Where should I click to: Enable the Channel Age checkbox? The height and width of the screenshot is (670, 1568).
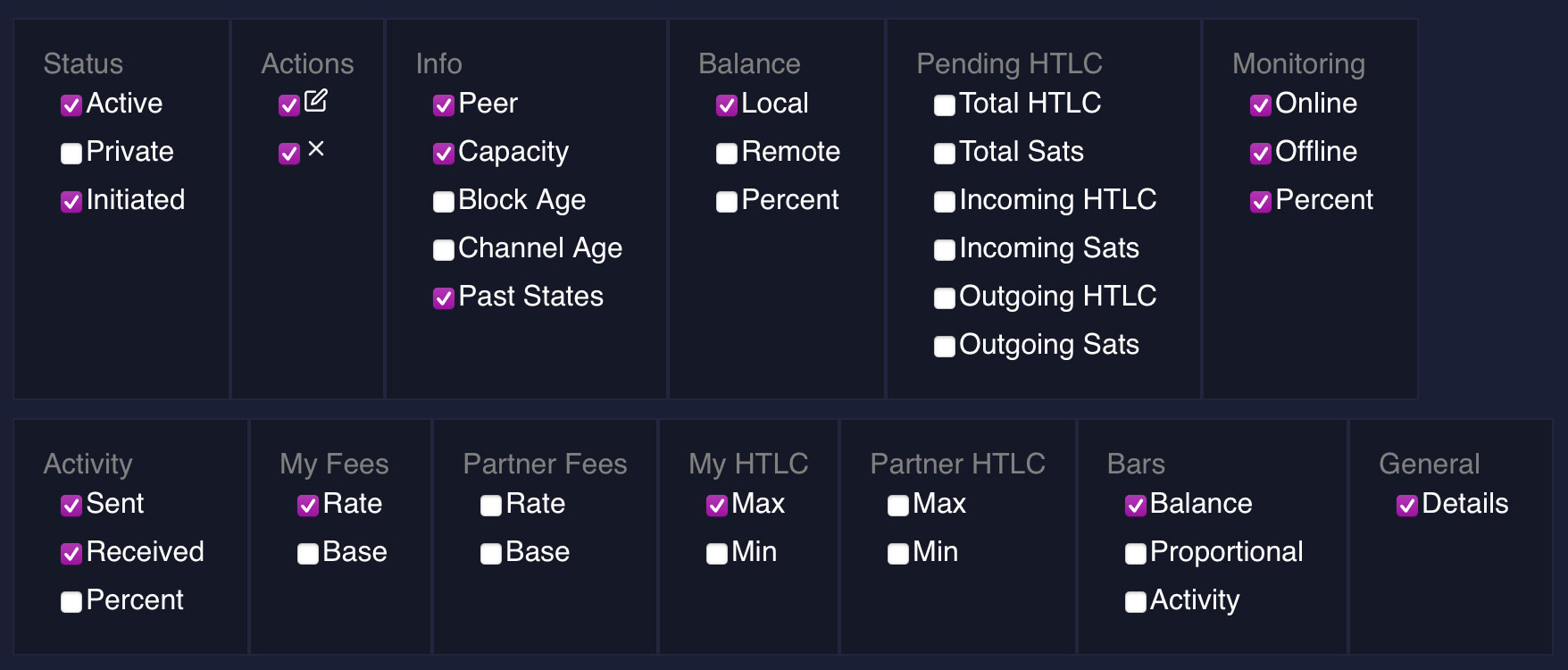444,250
